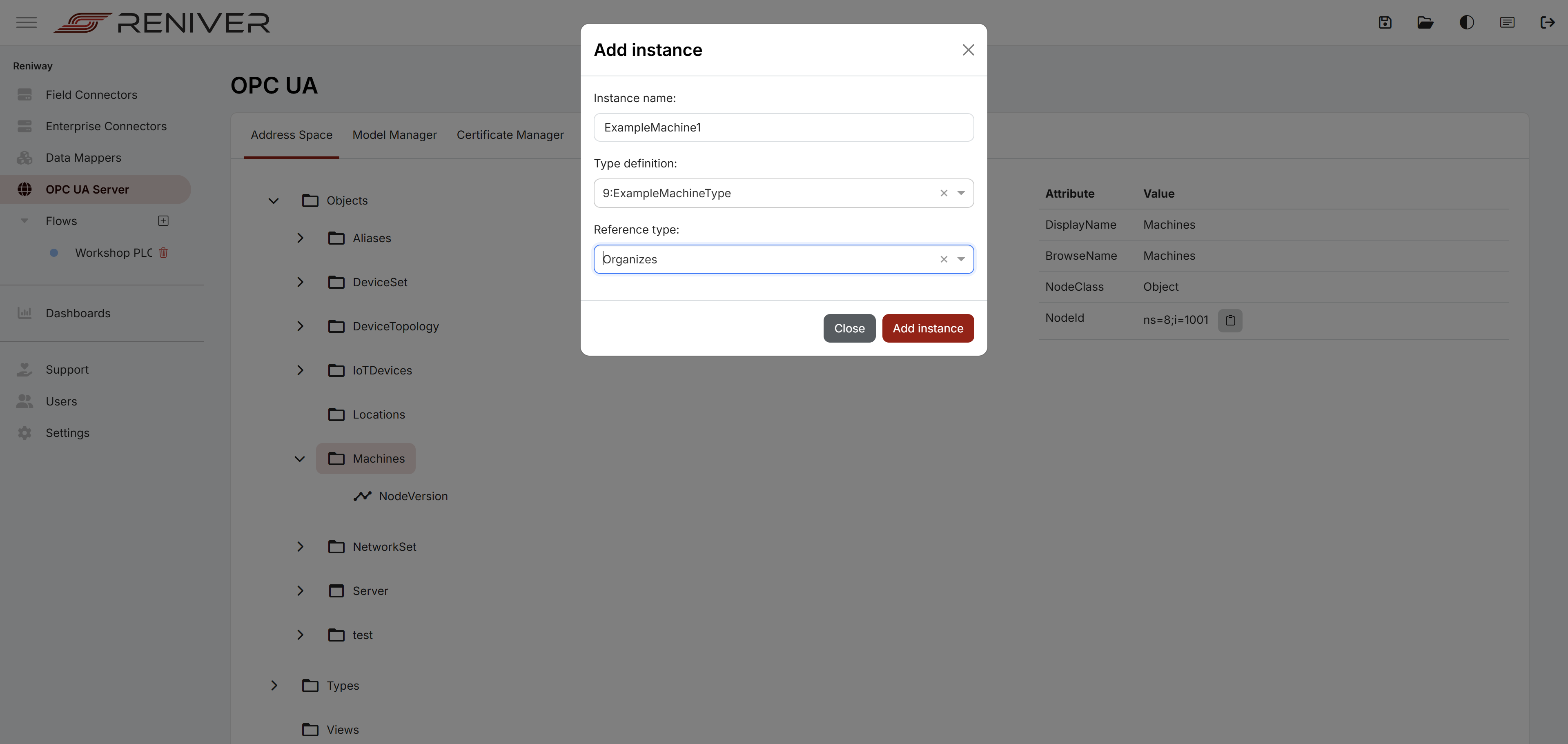Switch to the Model Manager tab
Screen dimensions: 1568x744
[394, 135]
